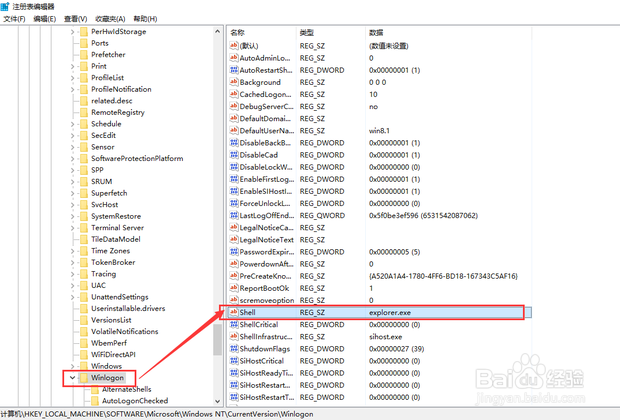The image size is (620, 420).
Task: Open the 帮助(H) menu
Action: click(145, 19)
